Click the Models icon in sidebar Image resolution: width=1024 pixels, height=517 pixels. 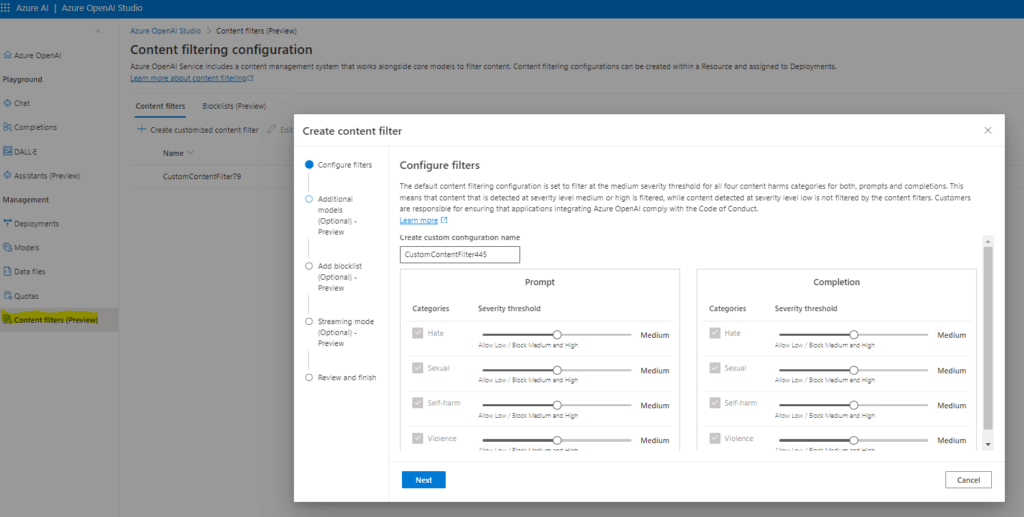[8, 247]
